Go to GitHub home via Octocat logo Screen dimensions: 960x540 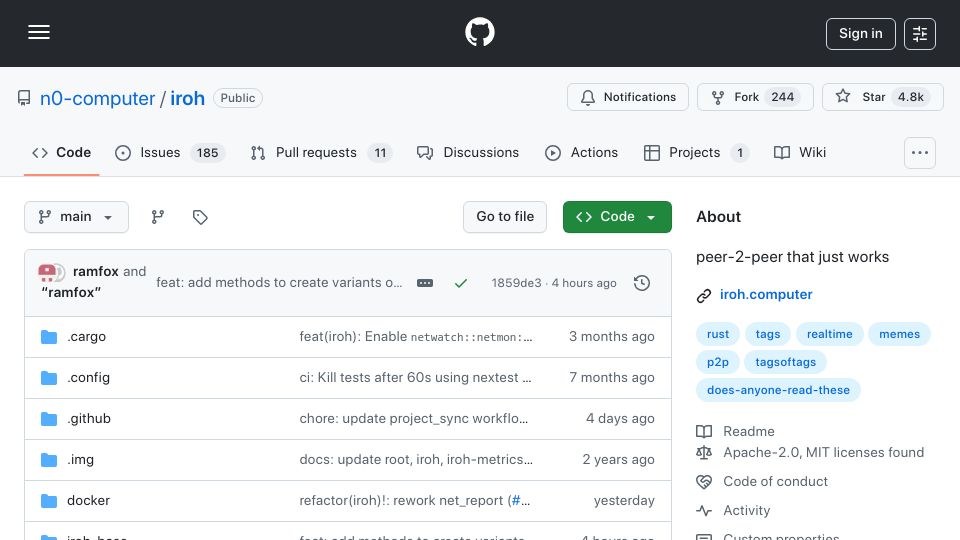point(479,32)
